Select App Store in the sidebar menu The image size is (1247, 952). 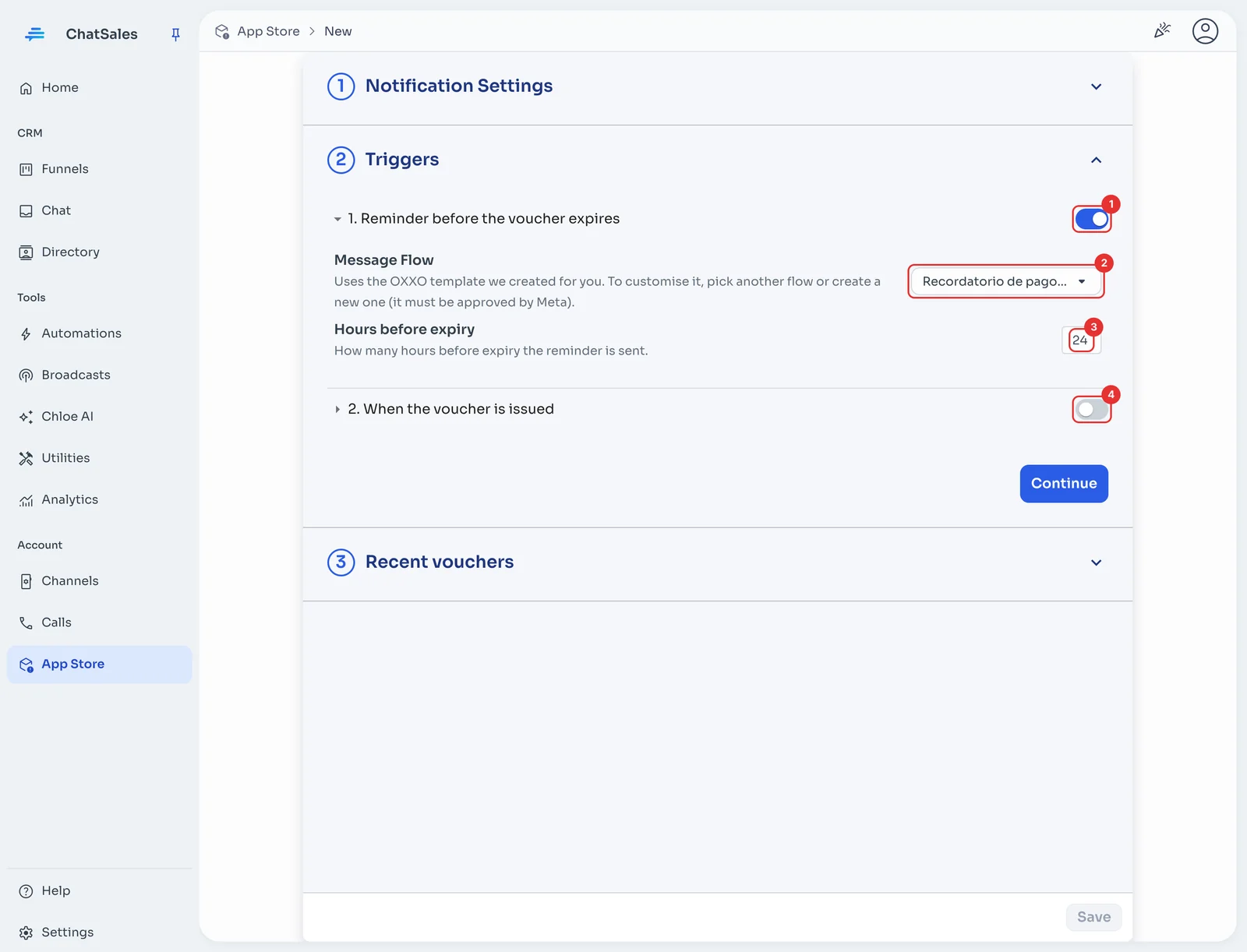tap(100, 665)
